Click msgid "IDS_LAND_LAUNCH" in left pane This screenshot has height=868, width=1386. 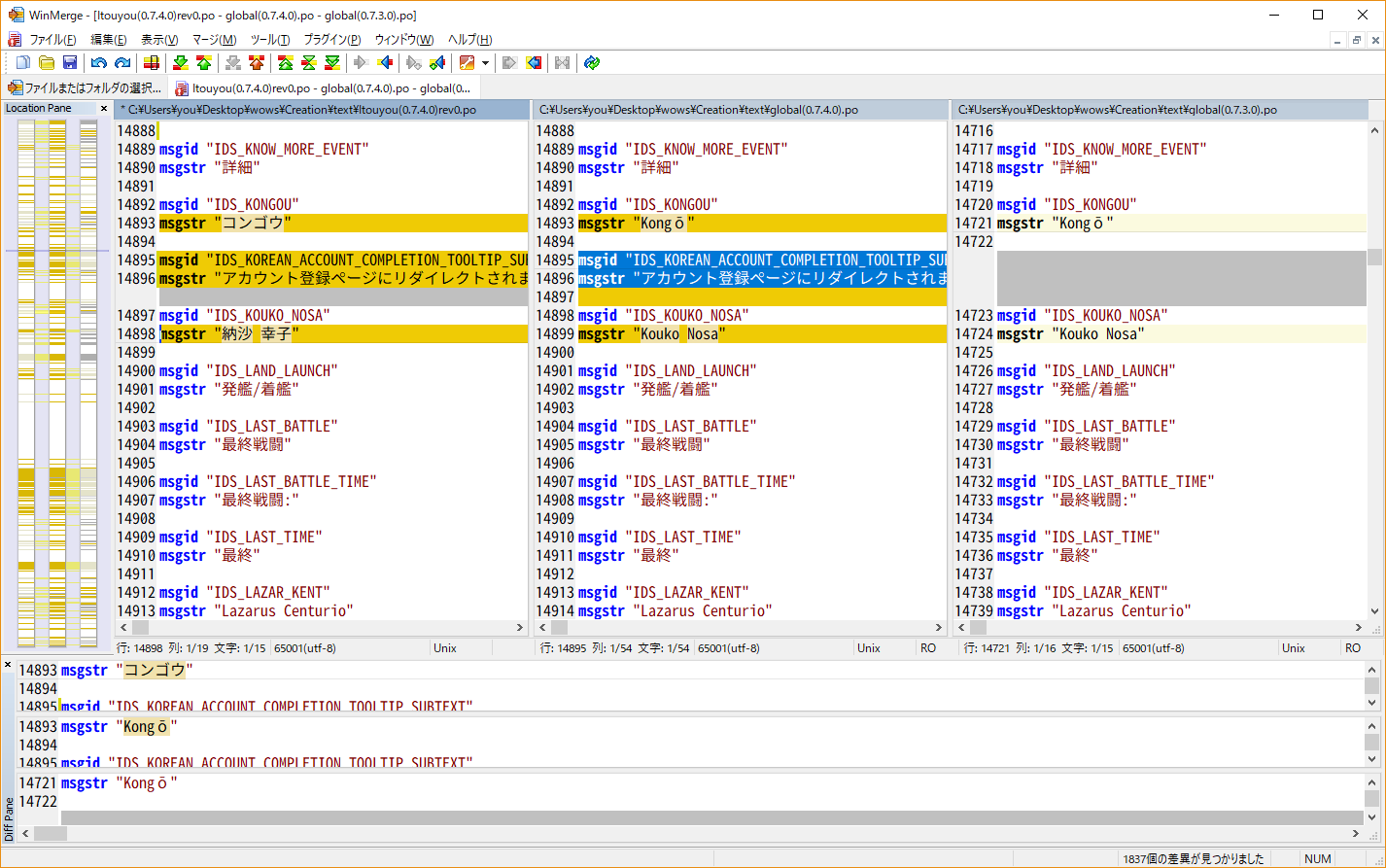coord(248,371)
